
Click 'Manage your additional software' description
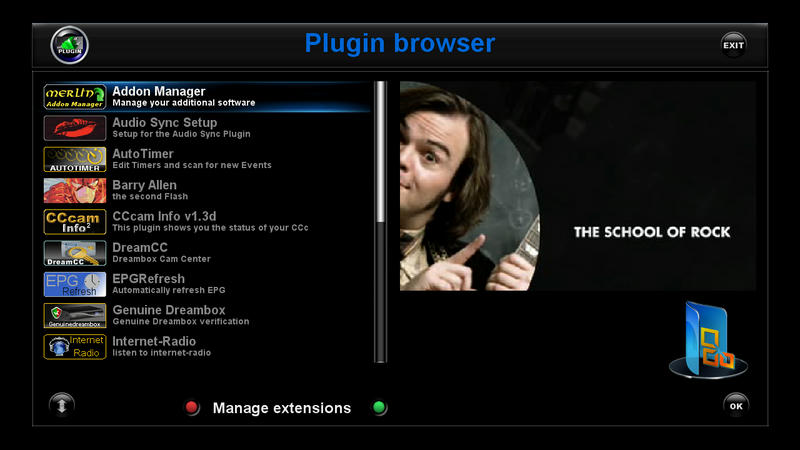[x=184, y=103]
